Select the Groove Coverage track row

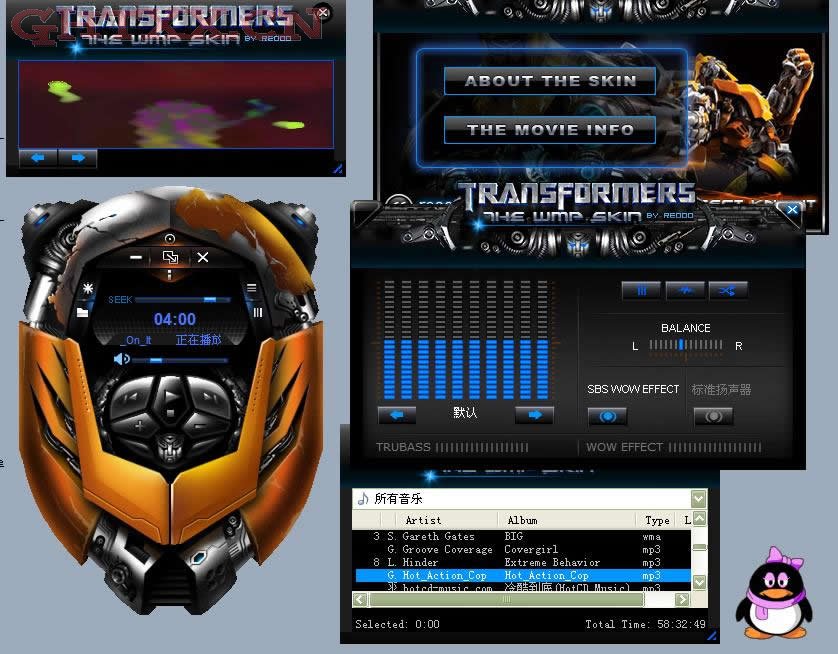pyautogui.click(x=522, y=549)
